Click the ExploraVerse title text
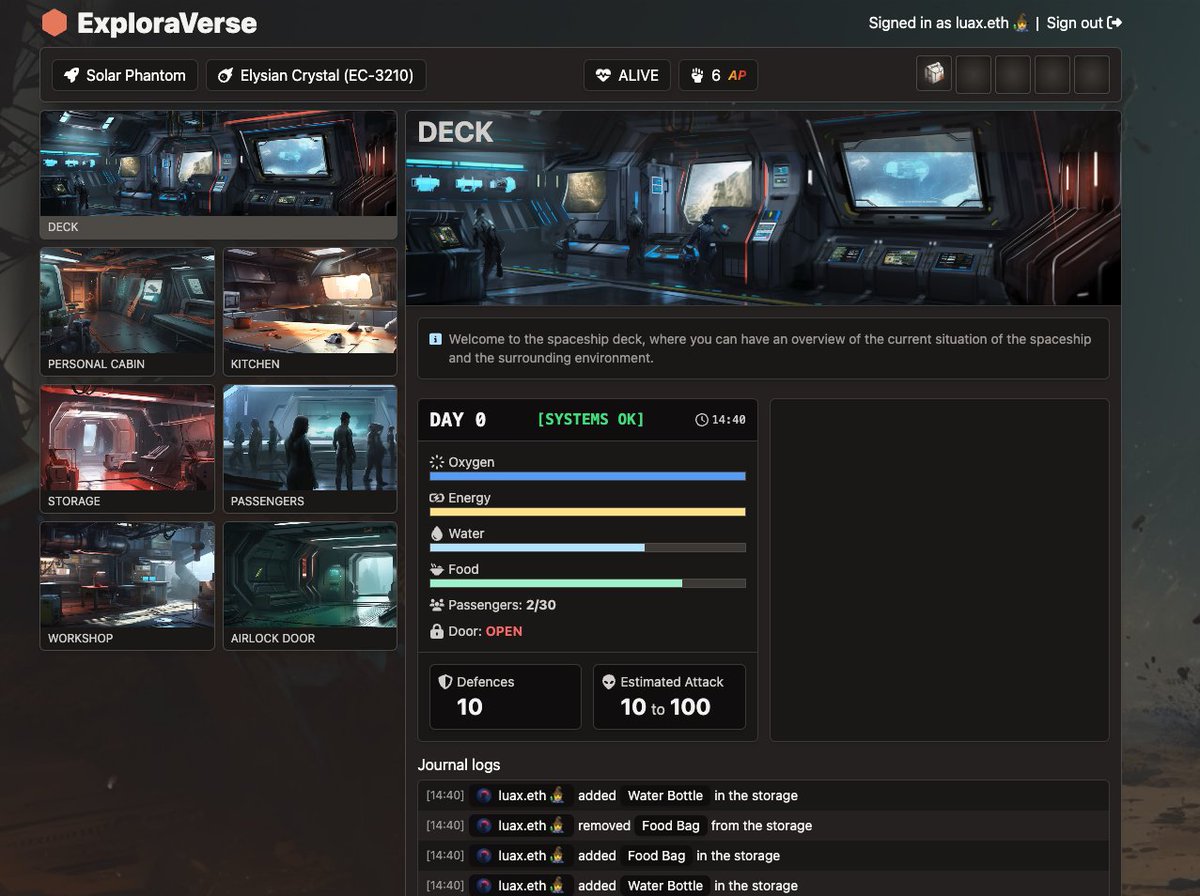 point(167,23)
